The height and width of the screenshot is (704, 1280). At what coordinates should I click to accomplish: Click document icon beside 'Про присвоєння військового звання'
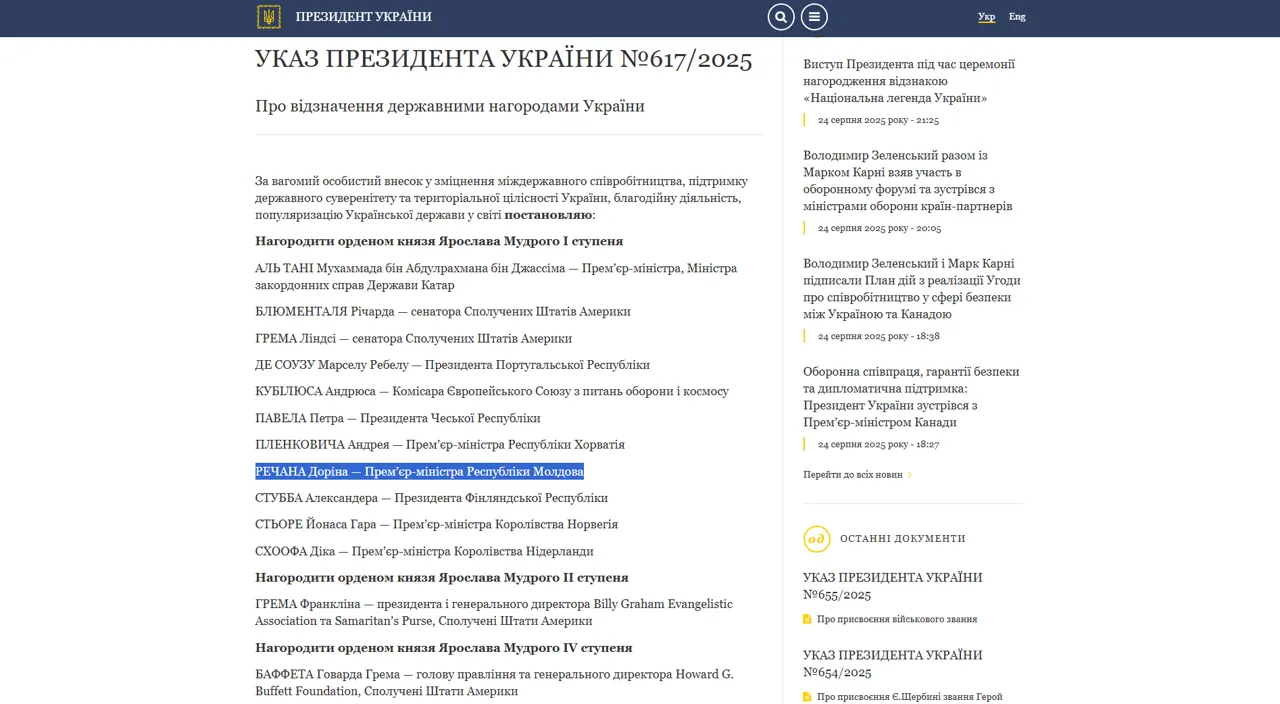[808, 619]
